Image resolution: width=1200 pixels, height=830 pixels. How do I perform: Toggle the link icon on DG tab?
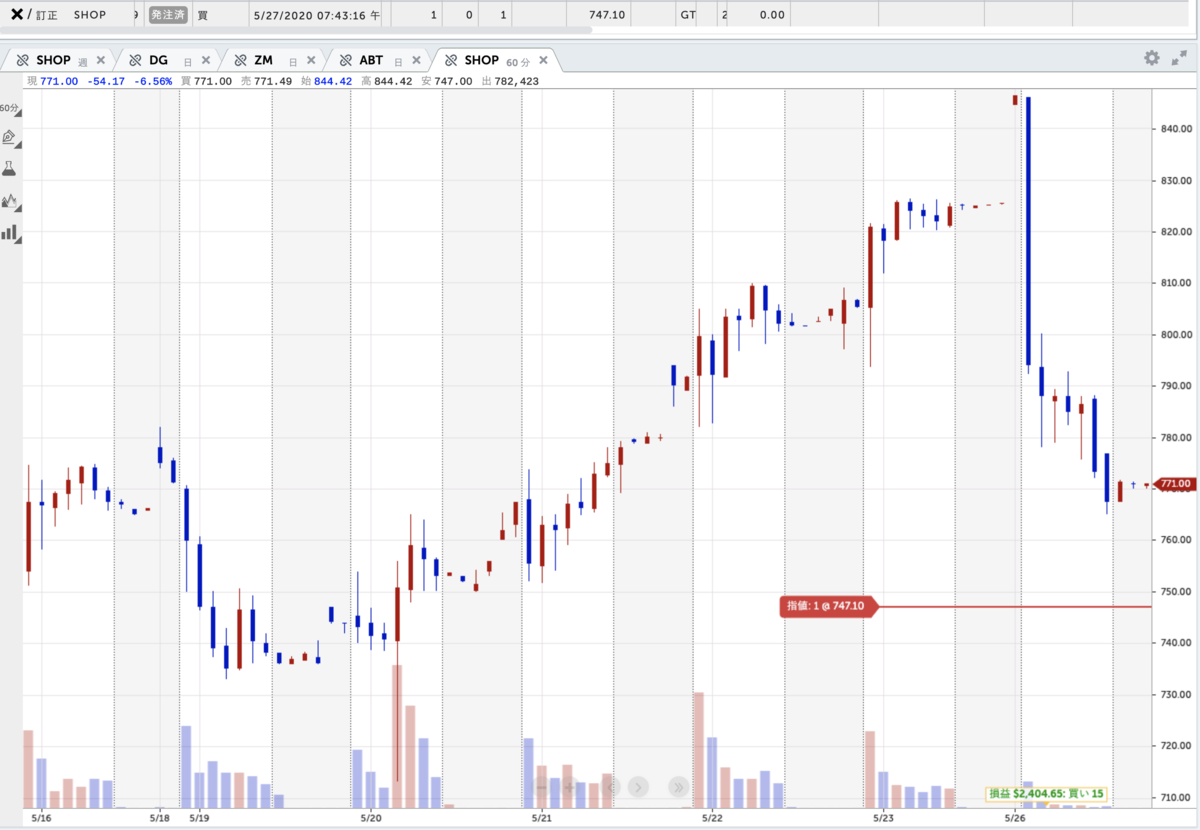[135, 60]
